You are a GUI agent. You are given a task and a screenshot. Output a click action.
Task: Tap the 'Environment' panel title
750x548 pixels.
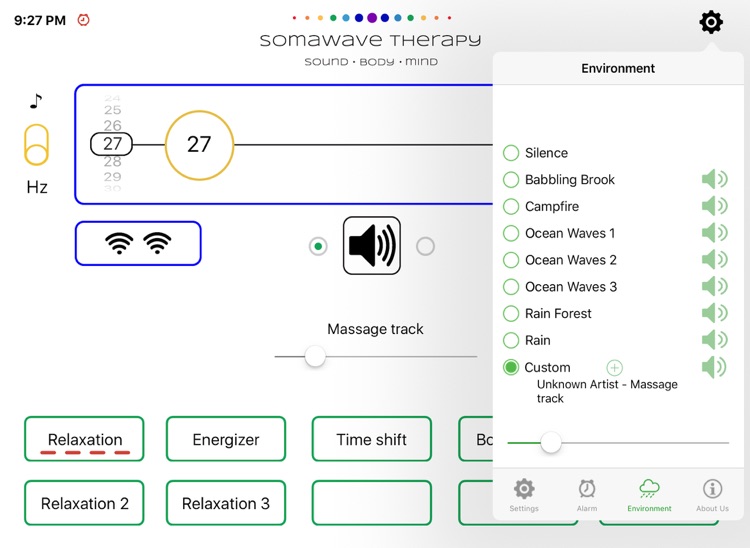coord(618,68)
